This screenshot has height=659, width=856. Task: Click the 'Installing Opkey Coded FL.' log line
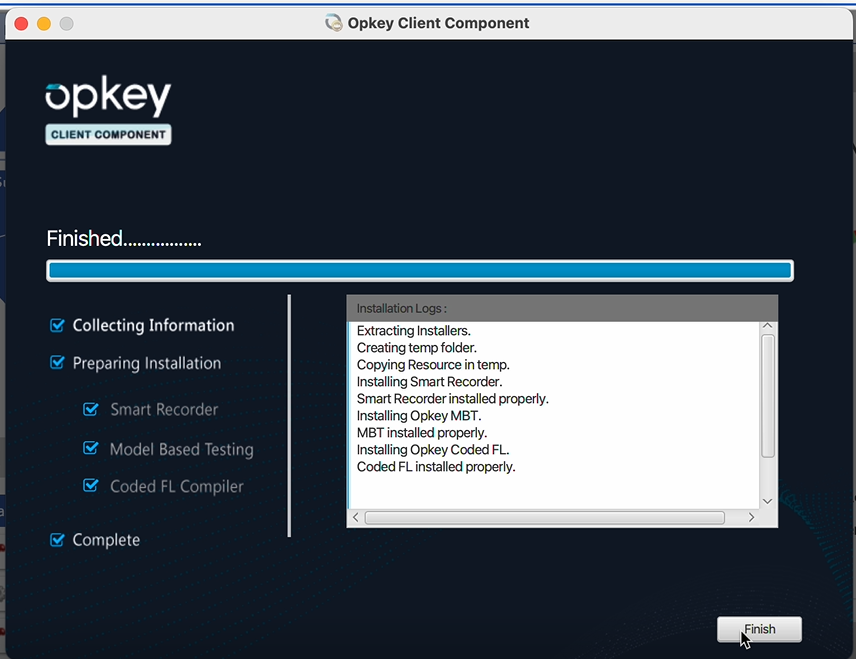point(433,449)
